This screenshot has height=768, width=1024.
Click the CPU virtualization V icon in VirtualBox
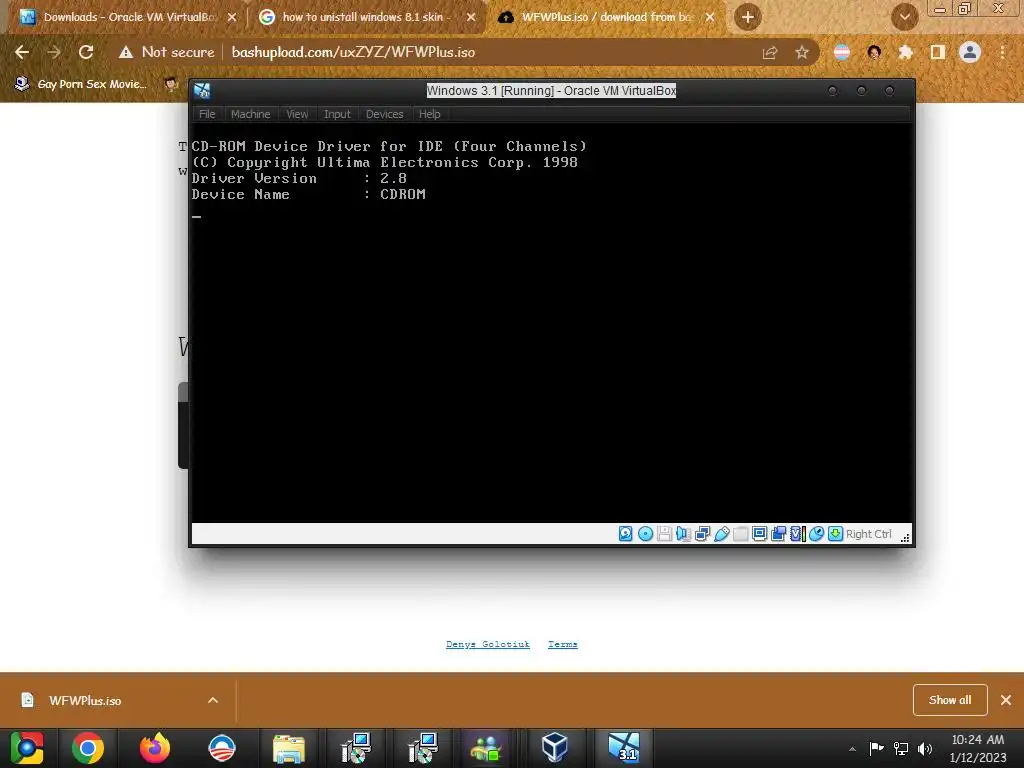point(797,534)
